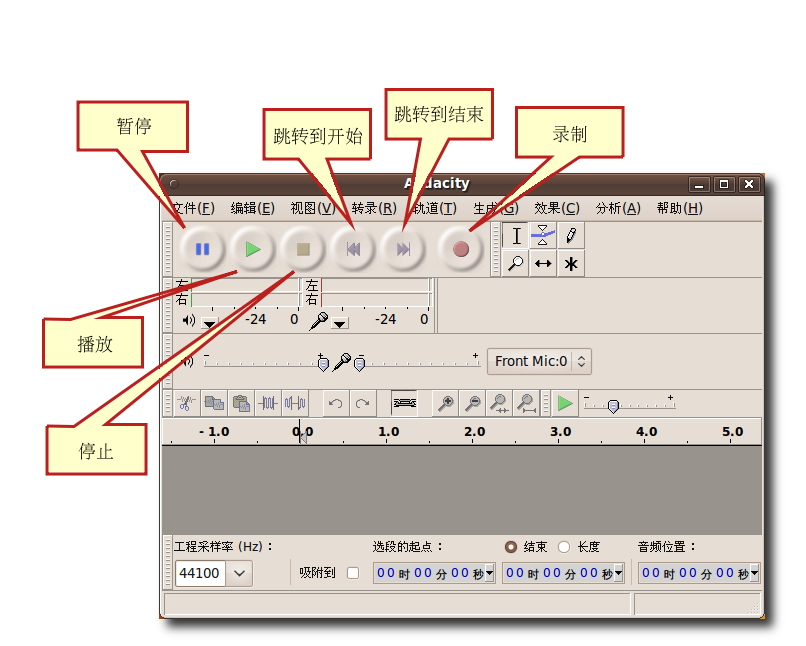Click the playback speed slider handle
The width and height of the screenshot is (806, 646).
point(613,407)
